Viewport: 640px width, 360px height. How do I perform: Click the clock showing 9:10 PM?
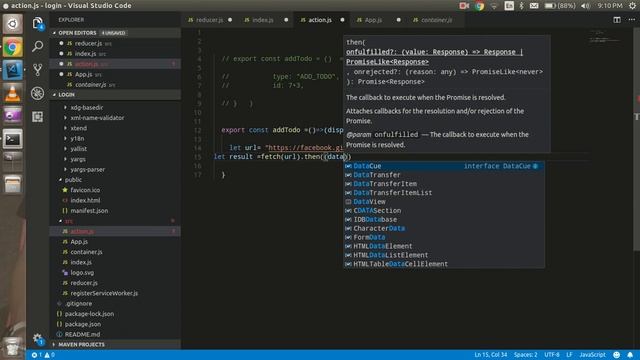tap(610, 6)
